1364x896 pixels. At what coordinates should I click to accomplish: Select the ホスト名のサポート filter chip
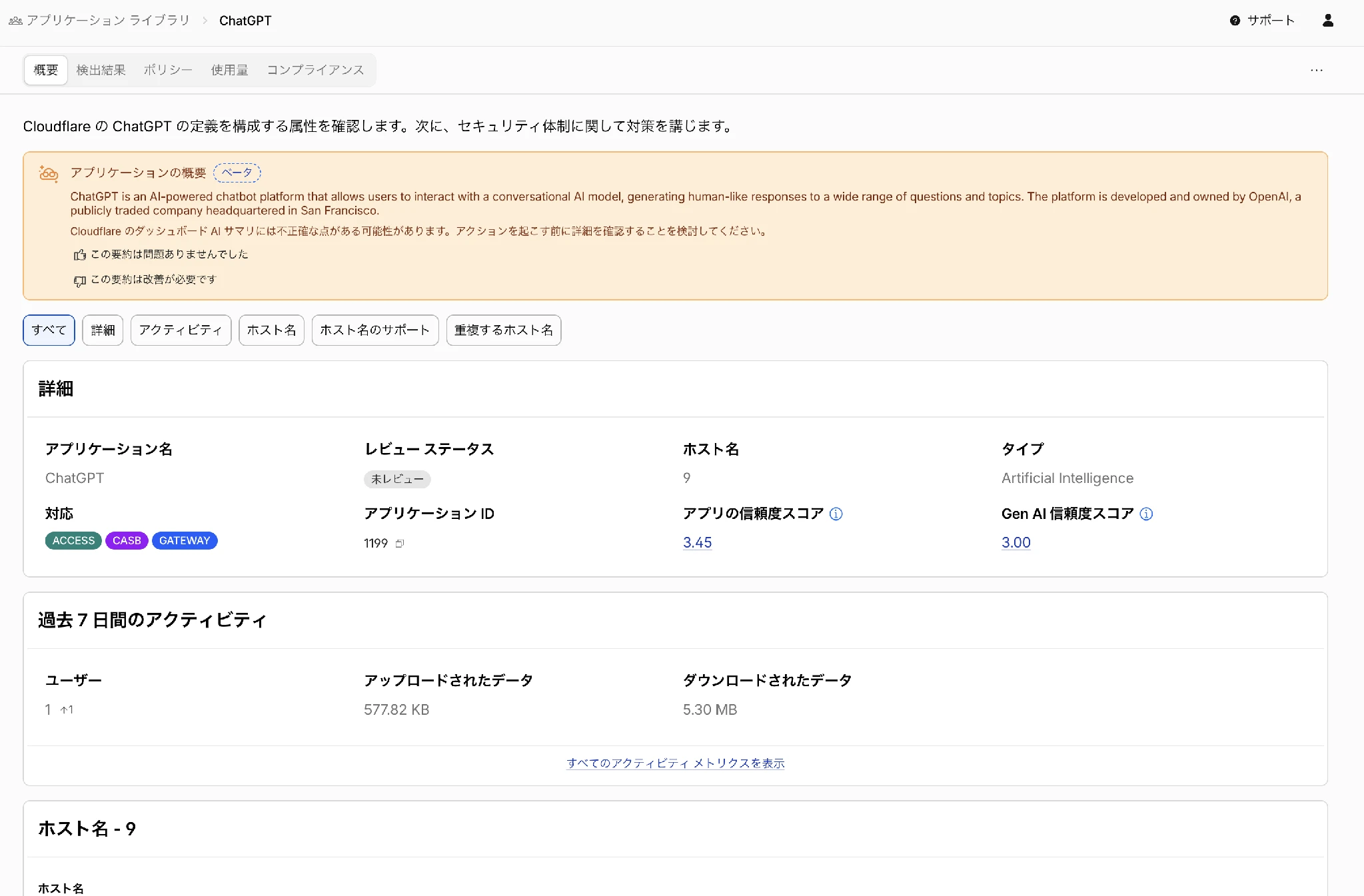pos(375,330)
